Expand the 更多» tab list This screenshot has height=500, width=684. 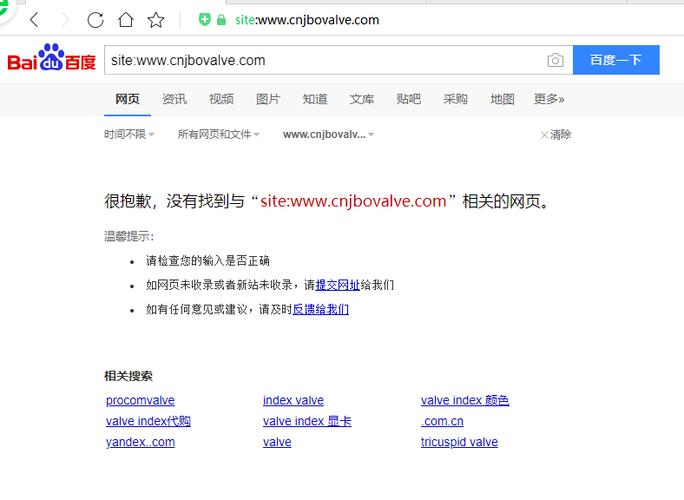tap(549, 99)
